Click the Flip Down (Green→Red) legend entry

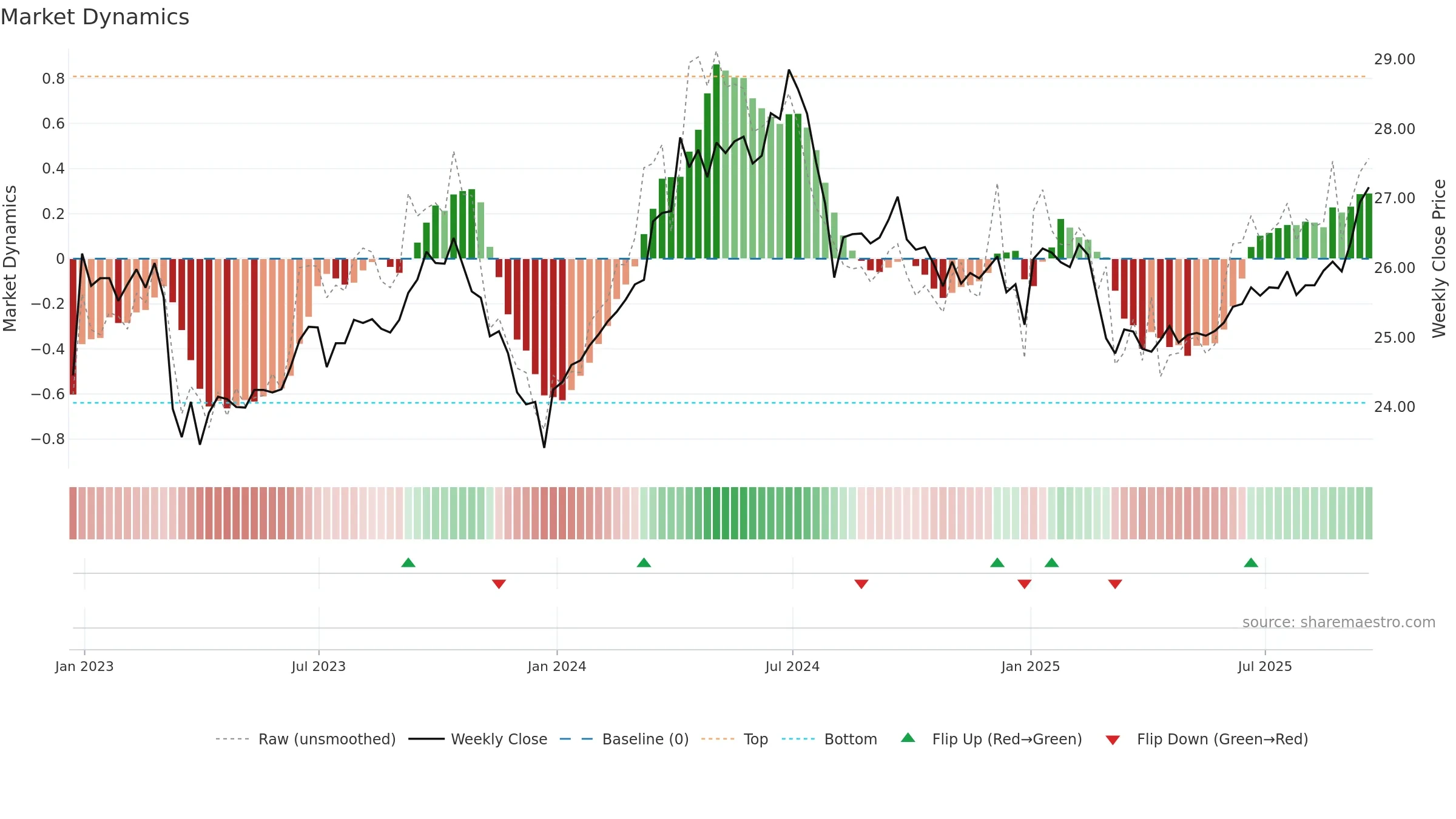(x=1207, y=739)
